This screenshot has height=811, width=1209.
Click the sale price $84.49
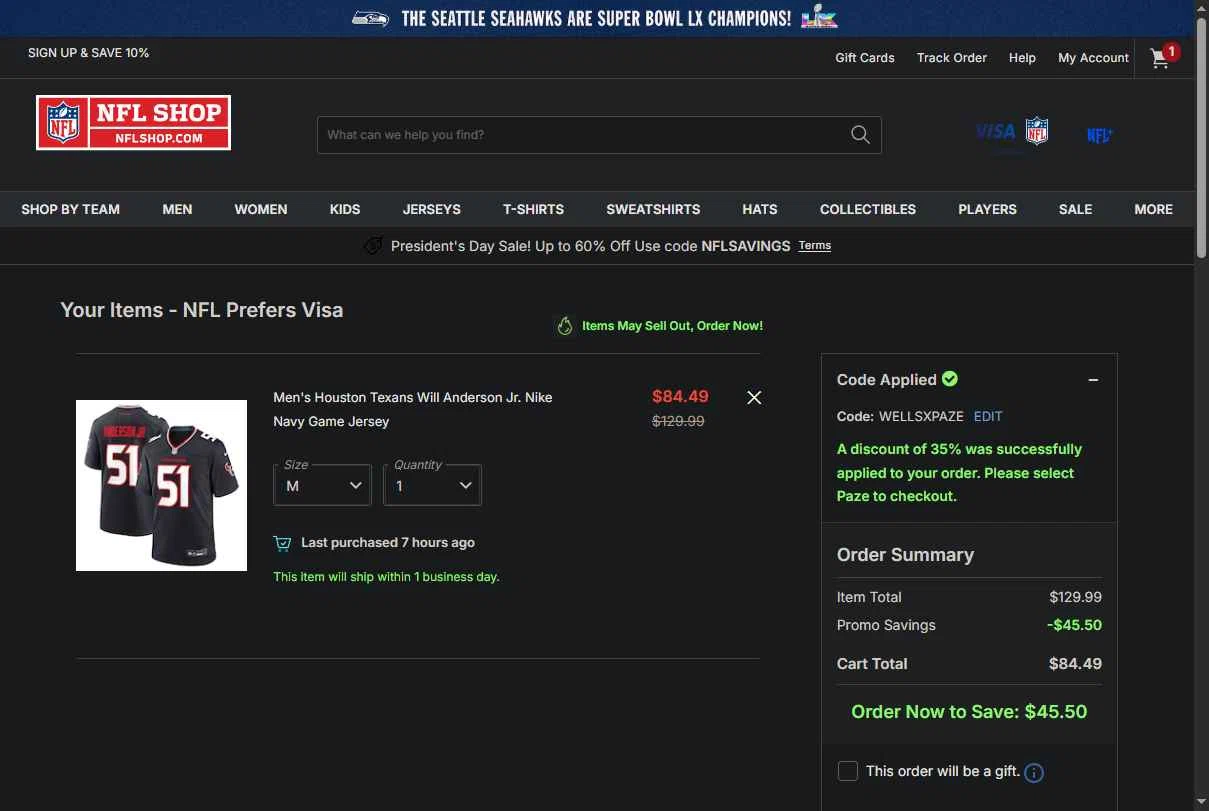[x=680, y=397]
